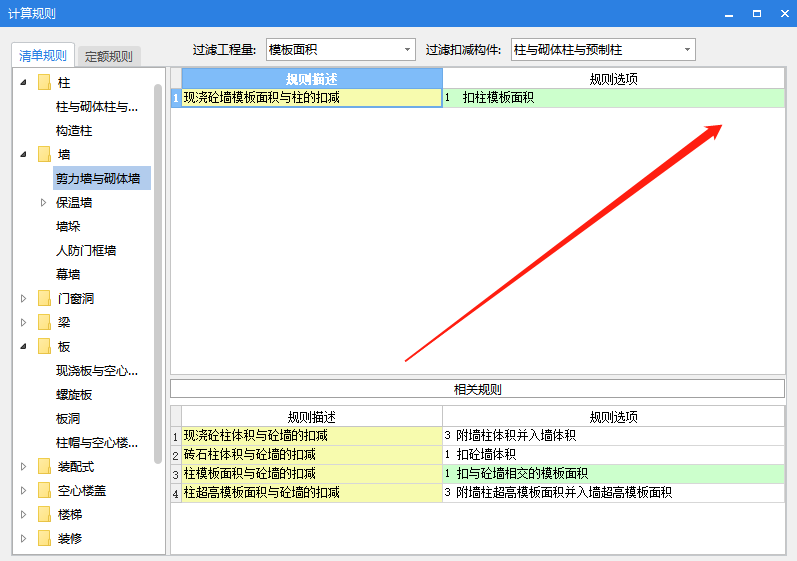Screen dimensions: 797x561
Task: Click the 楼梯 folder icon
Action: click(45, 514)
